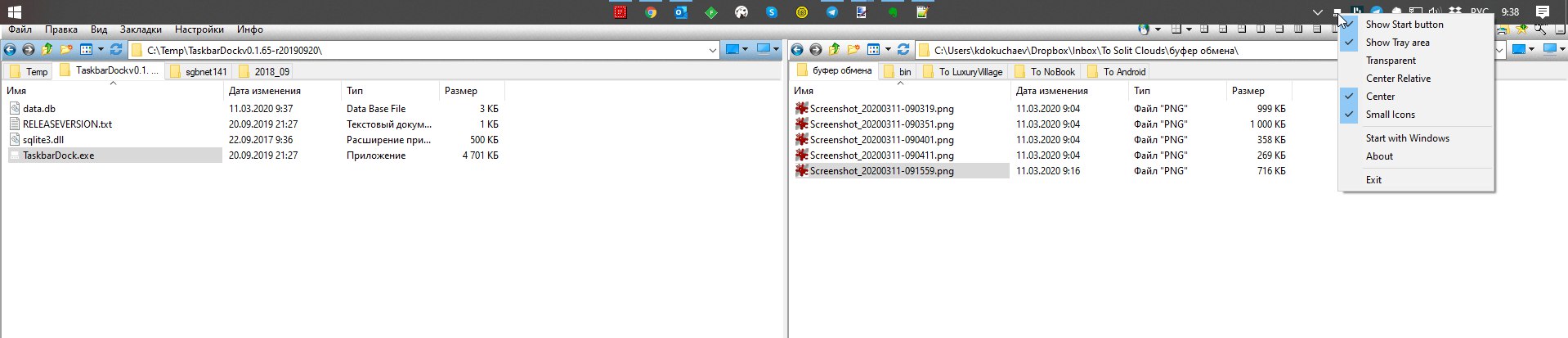Screen dimensions: 1568x338
Task: Click the green Evernote taskbar icon
Action: click(893, 12)
